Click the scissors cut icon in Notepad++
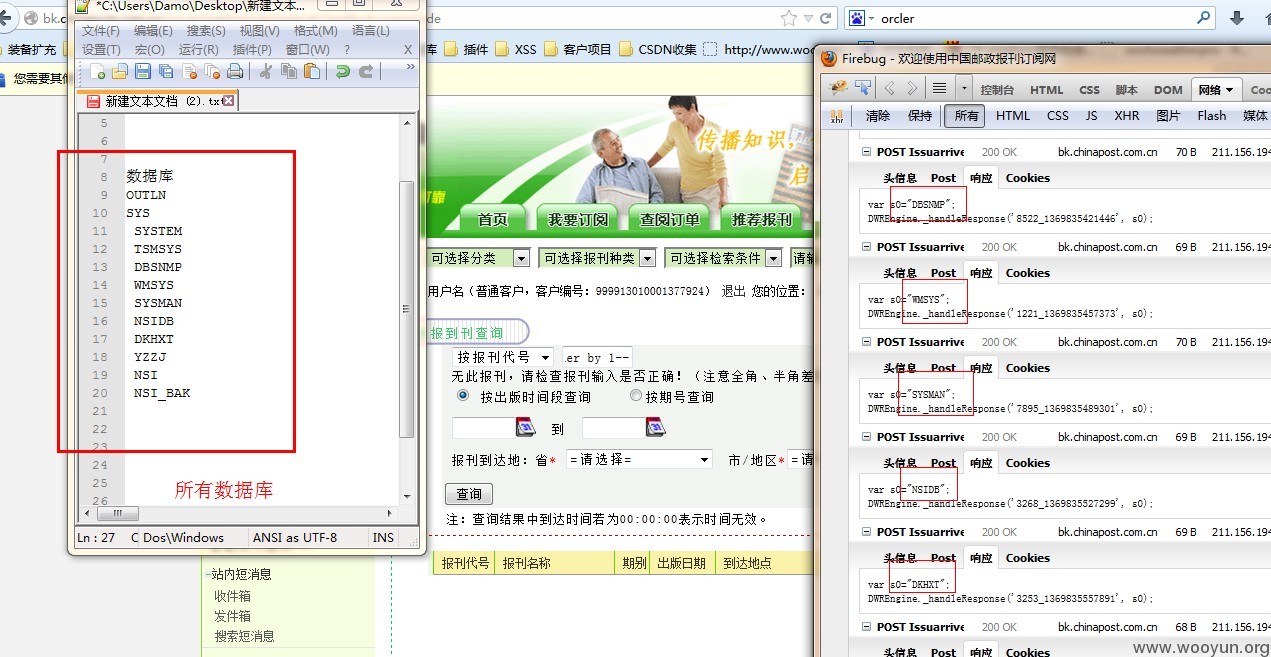The image size is (1271, 657). 266,71
